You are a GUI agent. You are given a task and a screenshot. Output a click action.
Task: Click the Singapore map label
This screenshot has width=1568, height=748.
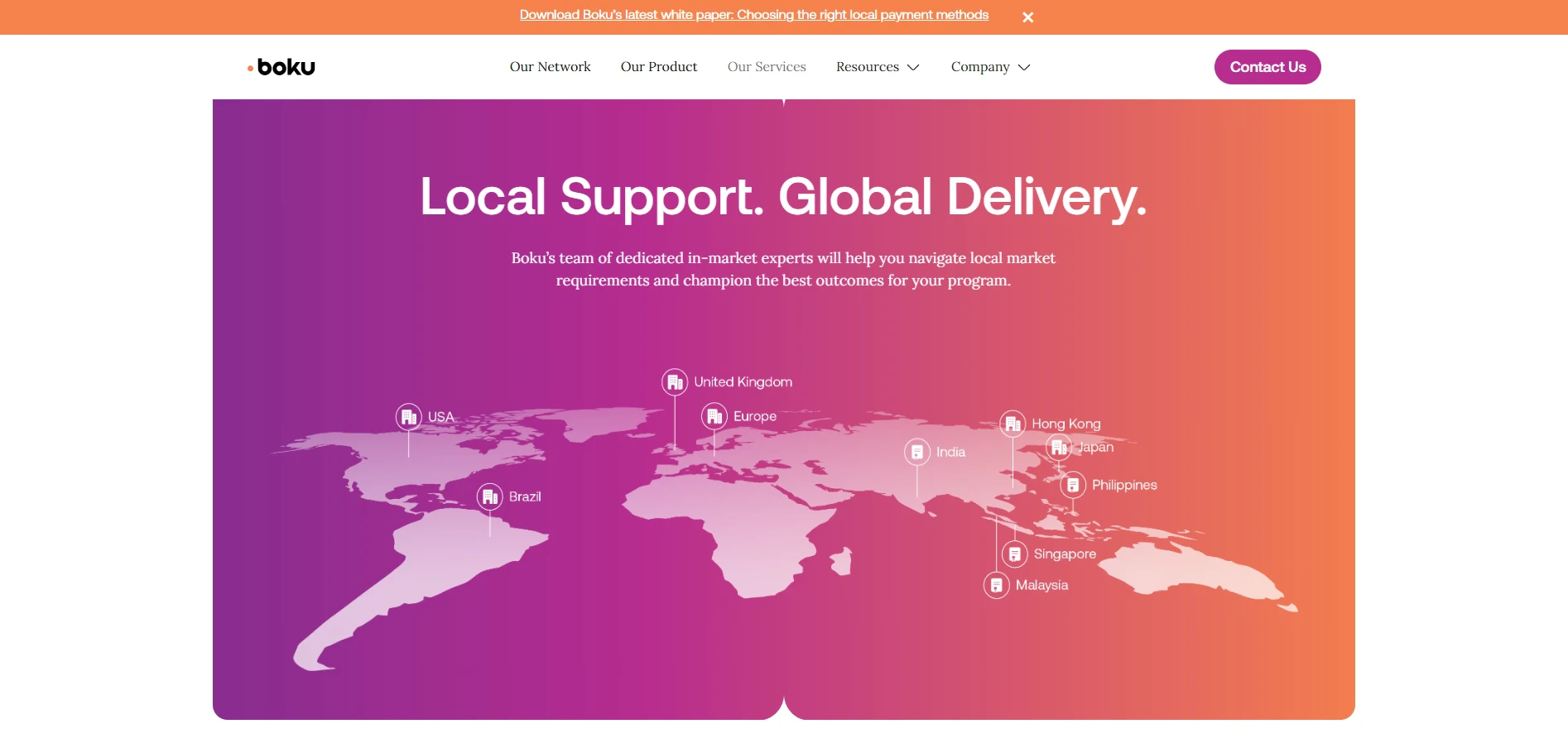[x=1065, y=554]
